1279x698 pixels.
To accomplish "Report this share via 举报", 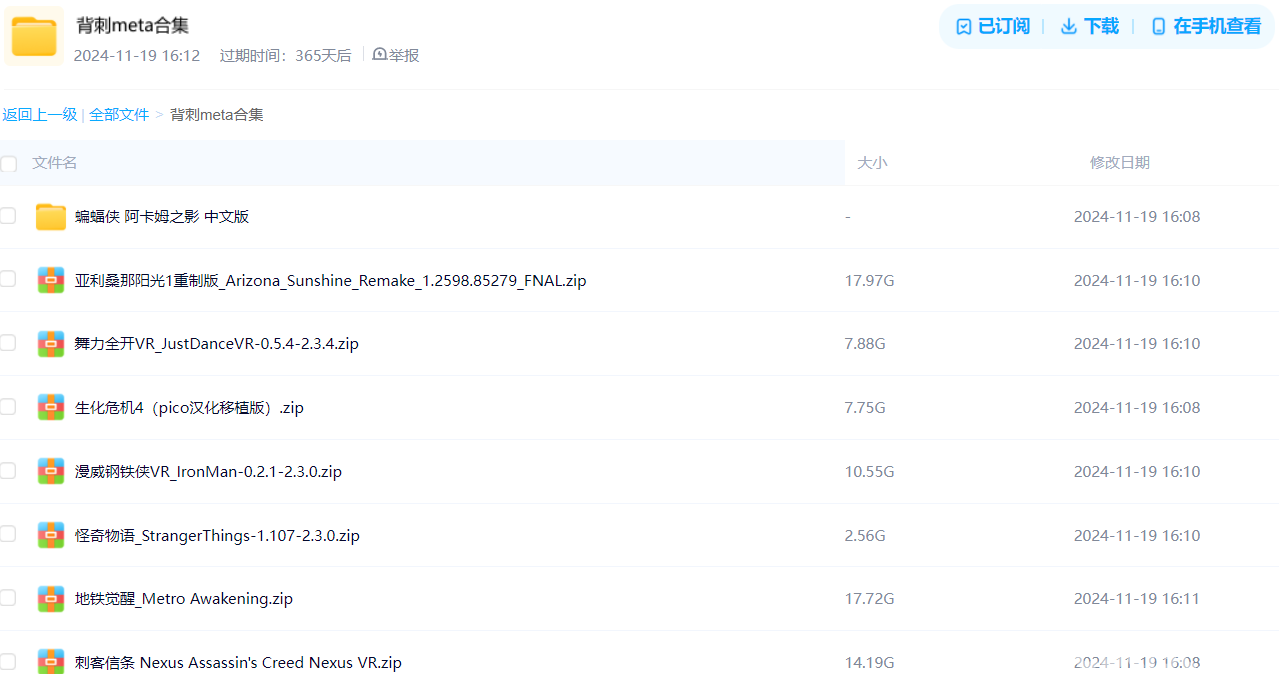I will coord(396,55).
